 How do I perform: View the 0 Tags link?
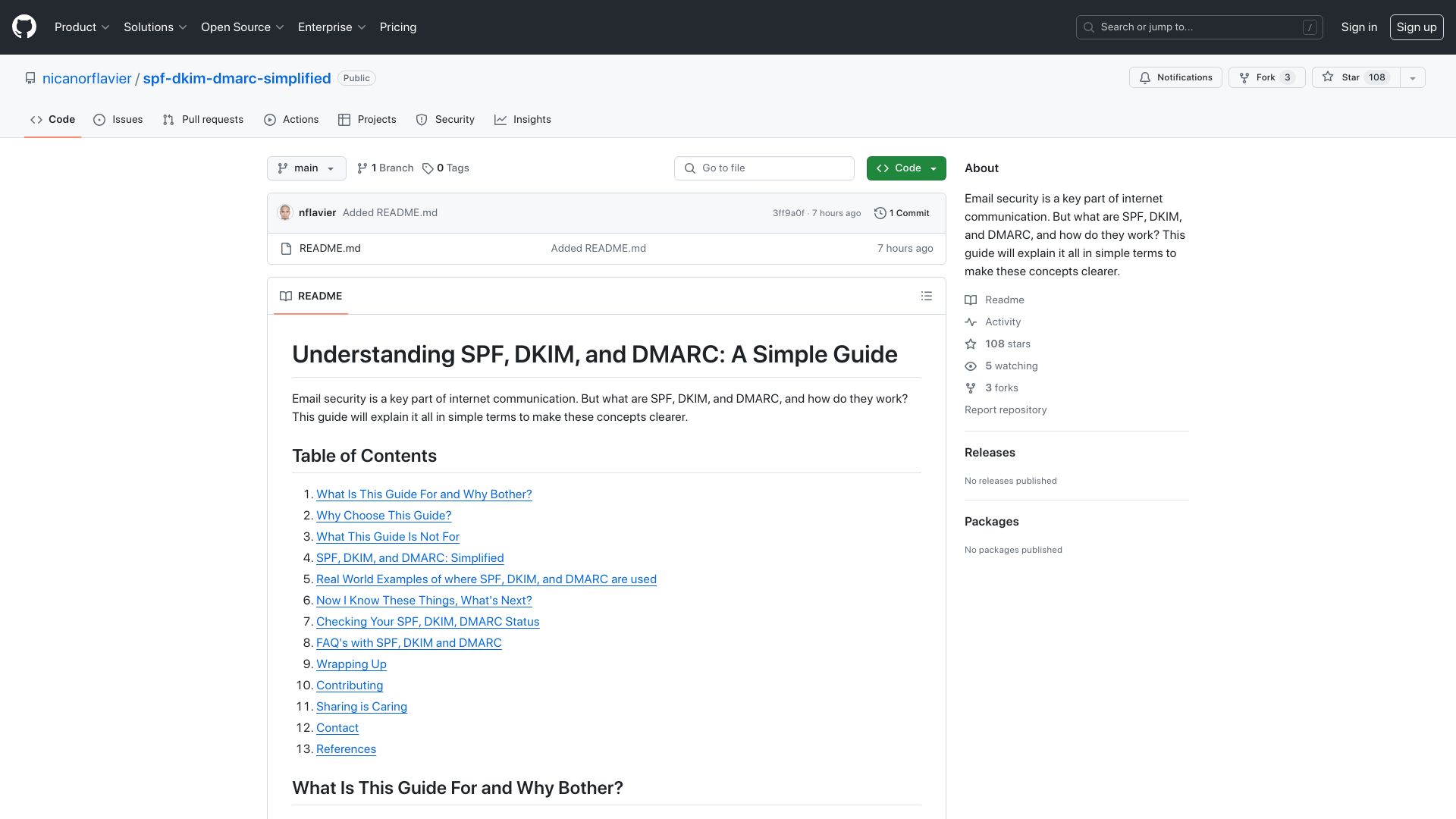[446, 168]
